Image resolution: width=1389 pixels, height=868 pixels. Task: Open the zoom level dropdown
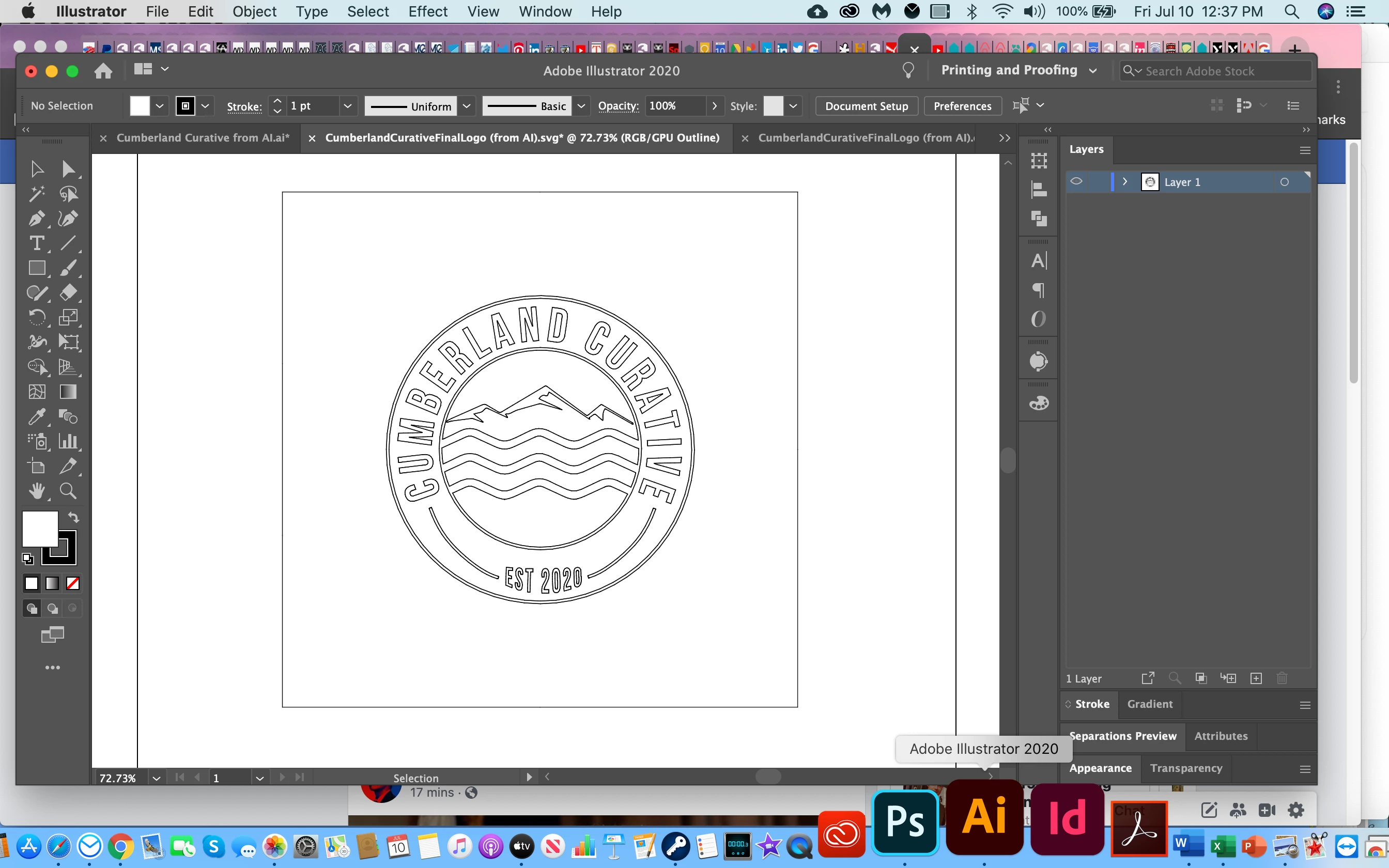pos(156,778)
